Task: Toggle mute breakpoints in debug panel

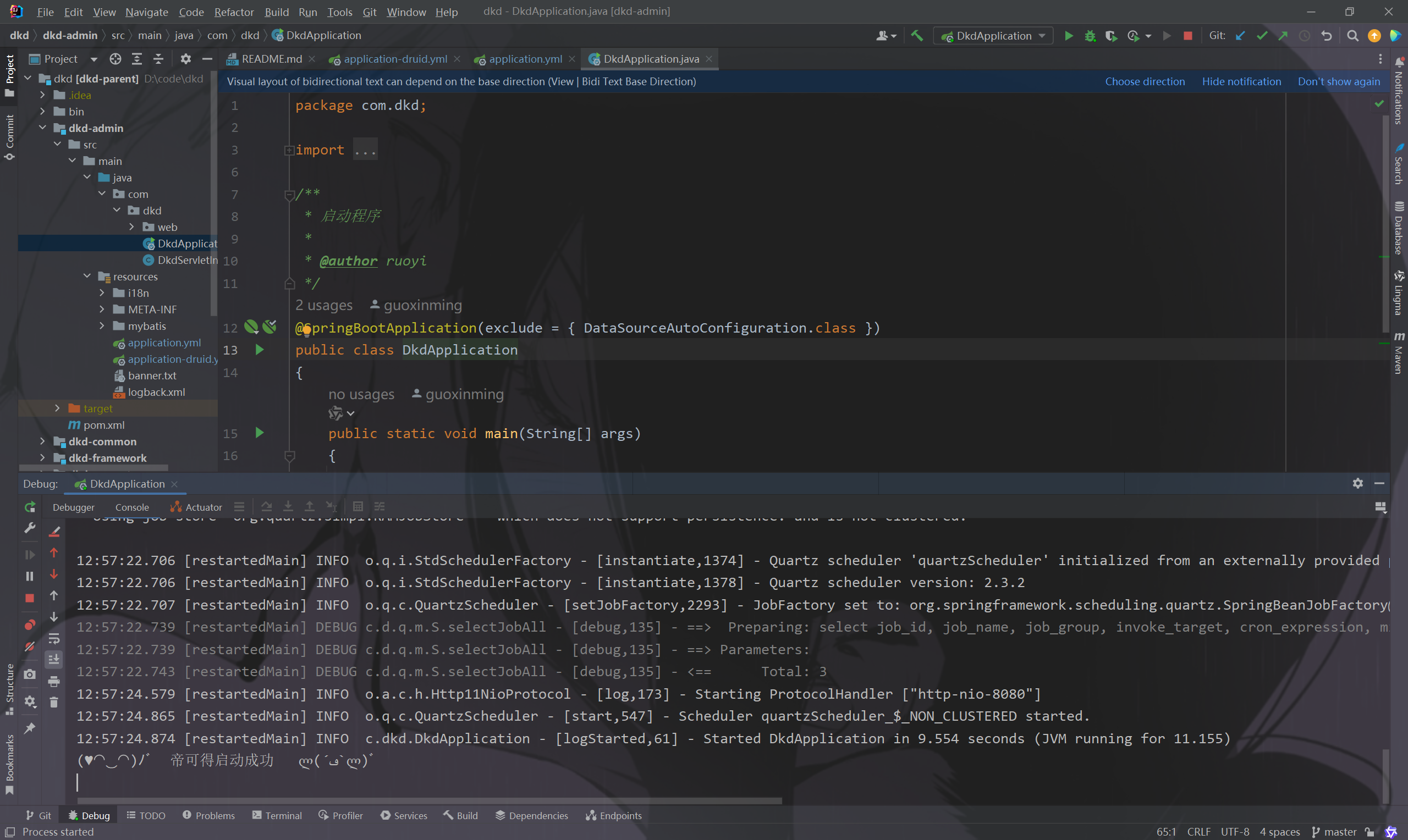Action: [30, 646]
